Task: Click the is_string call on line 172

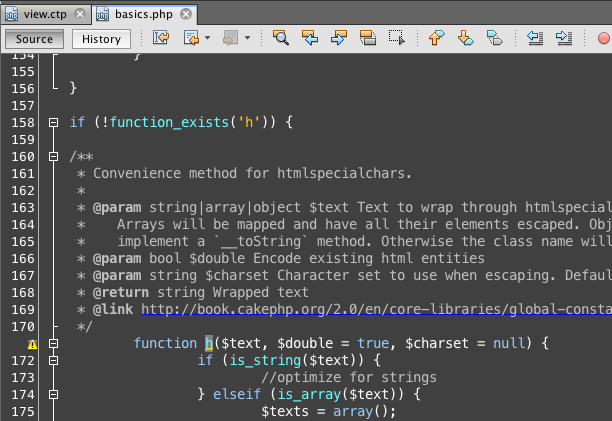Action: 265,361
